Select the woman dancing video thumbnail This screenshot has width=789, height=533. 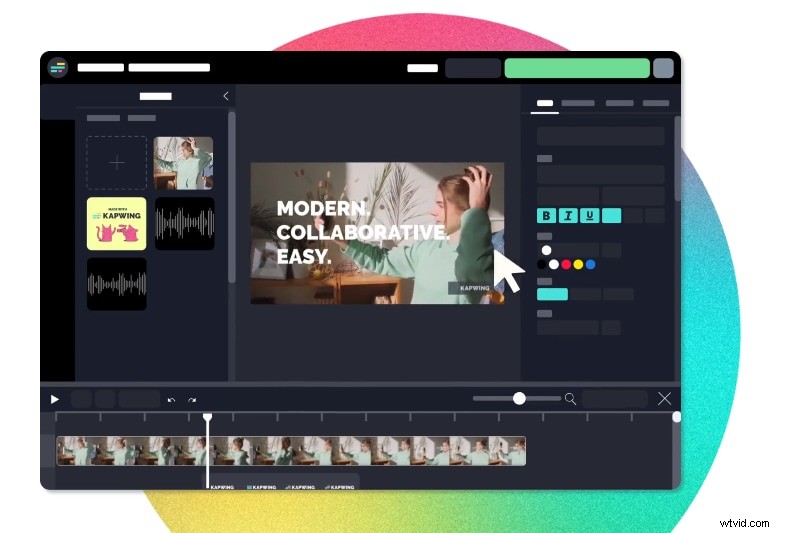183,163
